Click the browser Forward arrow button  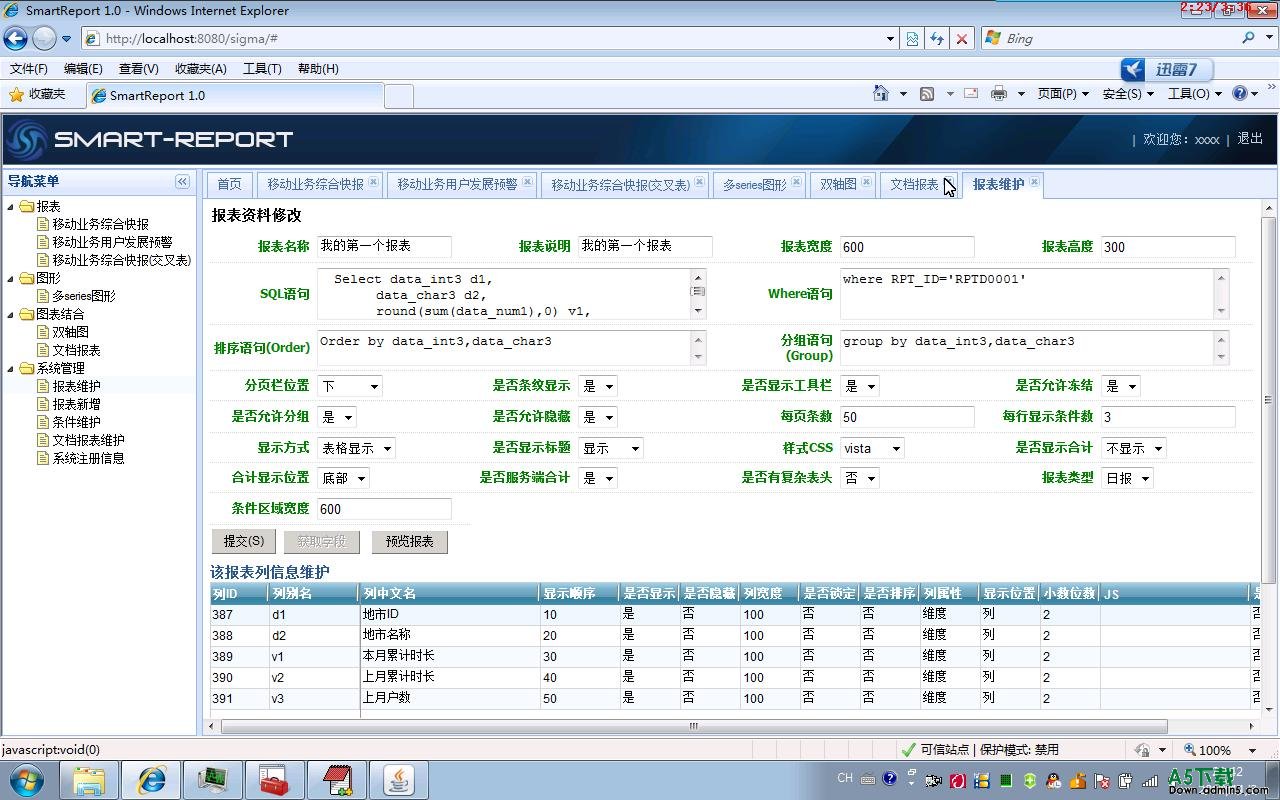click(x=44, y=38)
